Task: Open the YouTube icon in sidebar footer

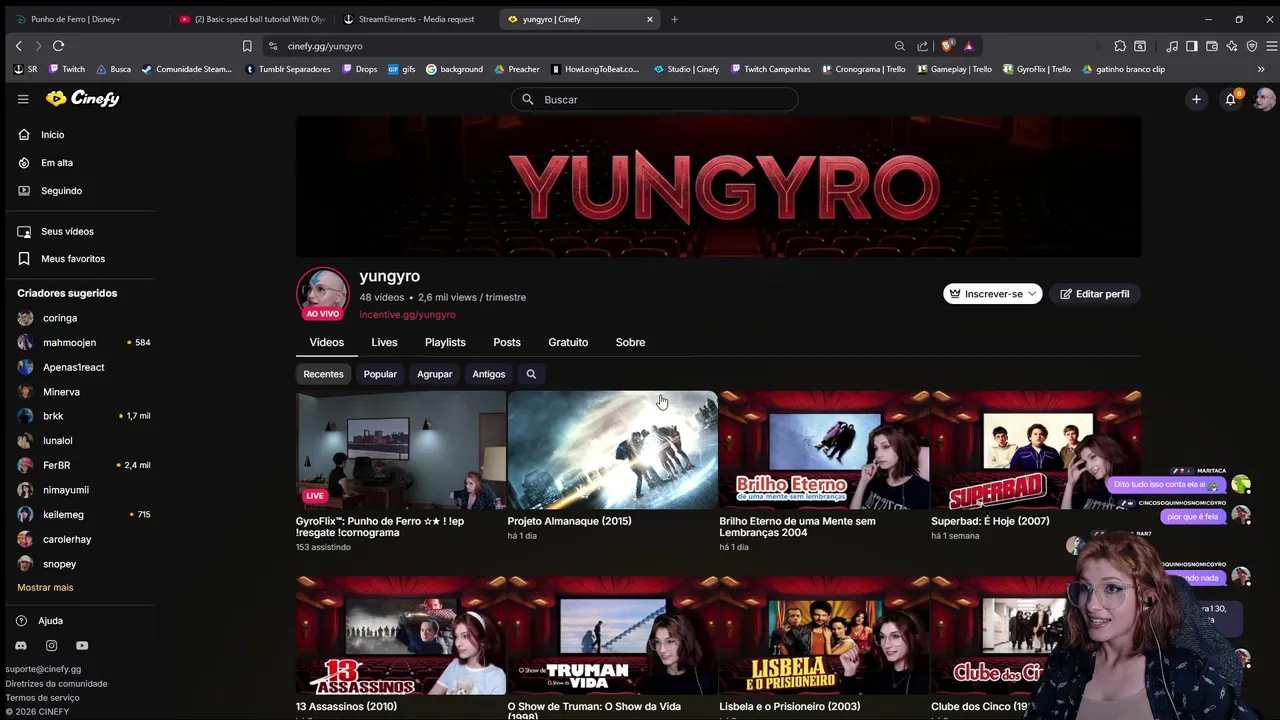Action: [x=82, y=646]
